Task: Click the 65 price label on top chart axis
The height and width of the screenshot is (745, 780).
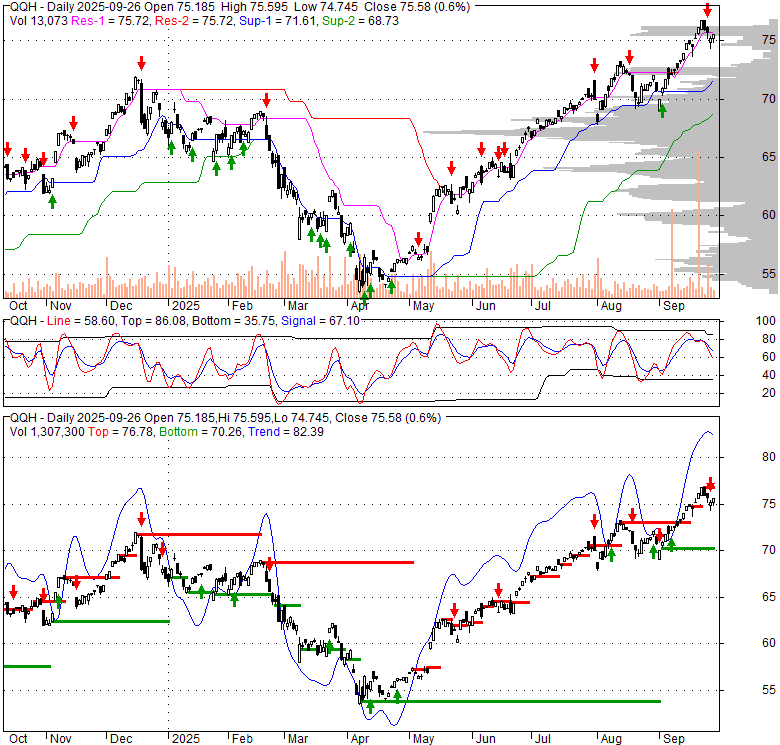Action: tap(769, 157)
